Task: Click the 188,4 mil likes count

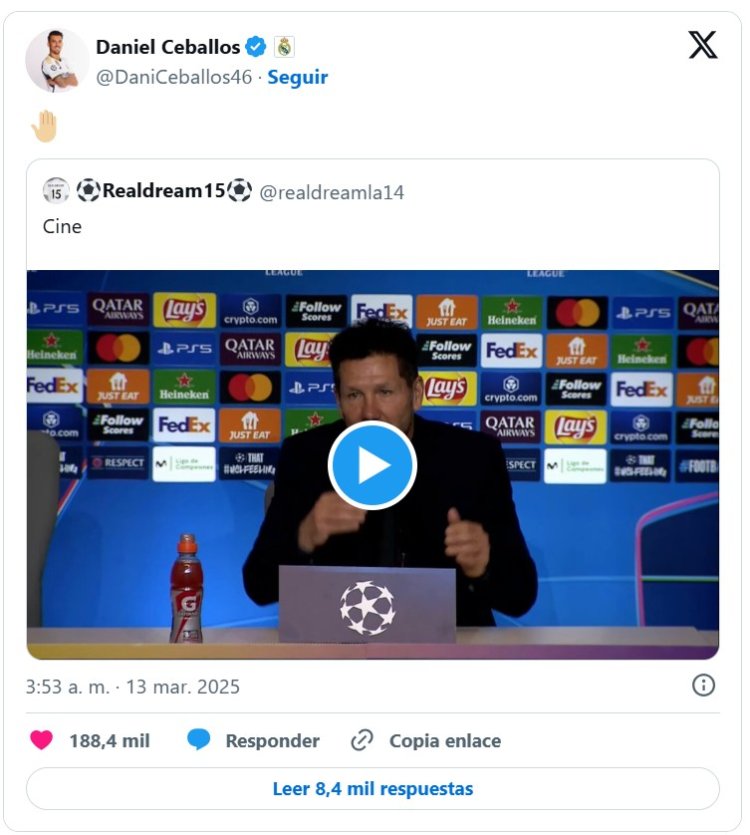Action: coord(110,741)
